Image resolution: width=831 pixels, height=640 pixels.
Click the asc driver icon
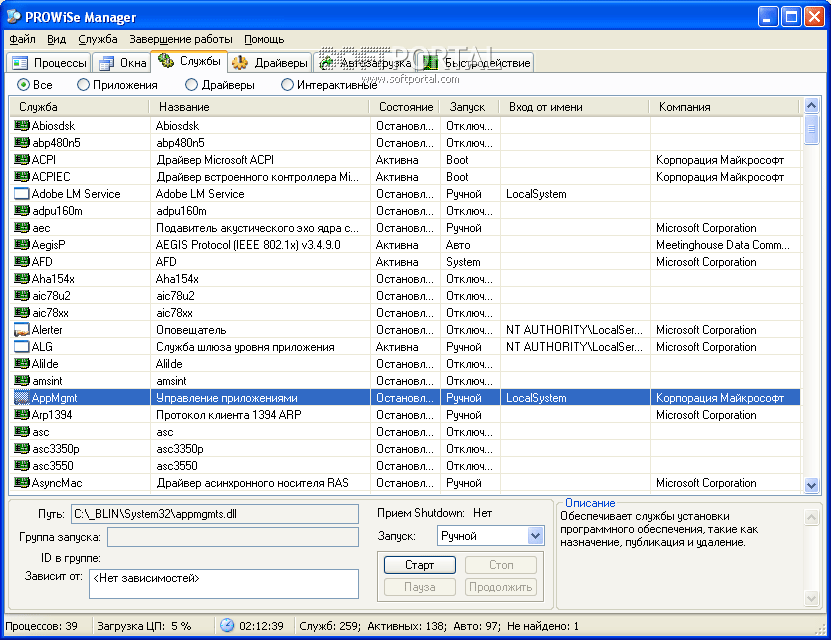coord(21,432)
